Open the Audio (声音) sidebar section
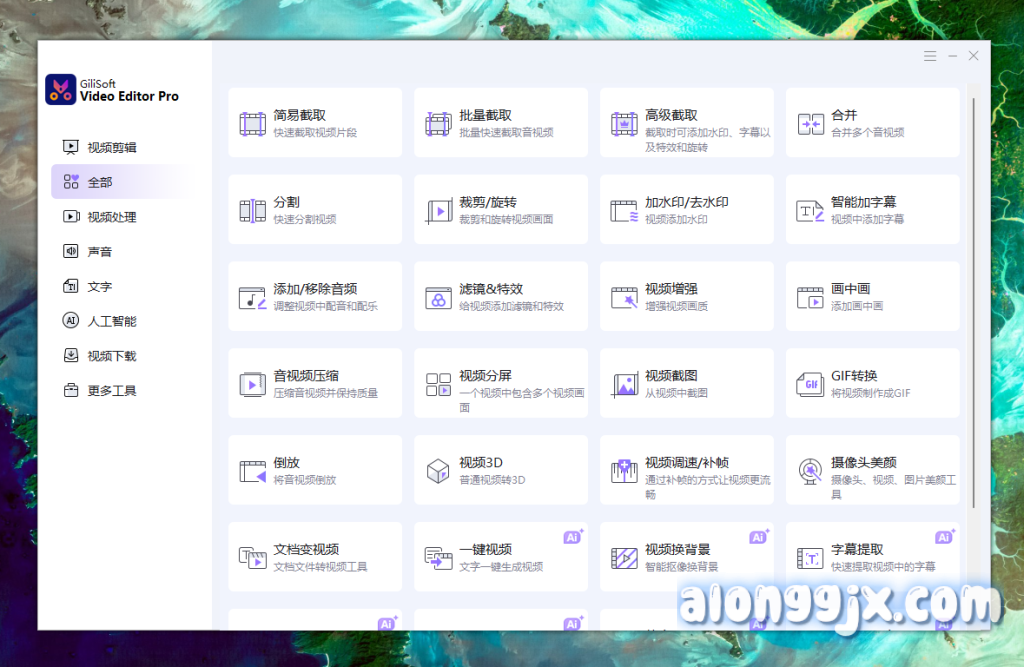This screenshot has height=667, width=1024. point(99,252)
